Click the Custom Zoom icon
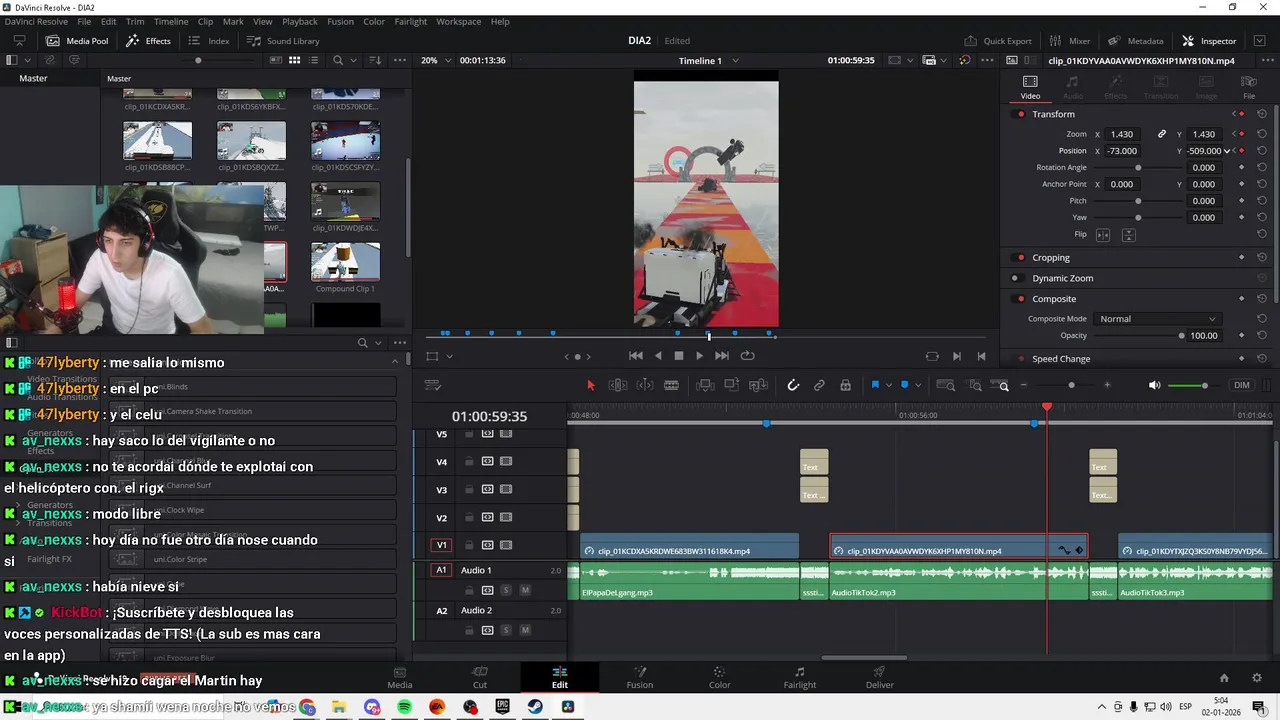Screen dimensions: 1280x720 1002,385
